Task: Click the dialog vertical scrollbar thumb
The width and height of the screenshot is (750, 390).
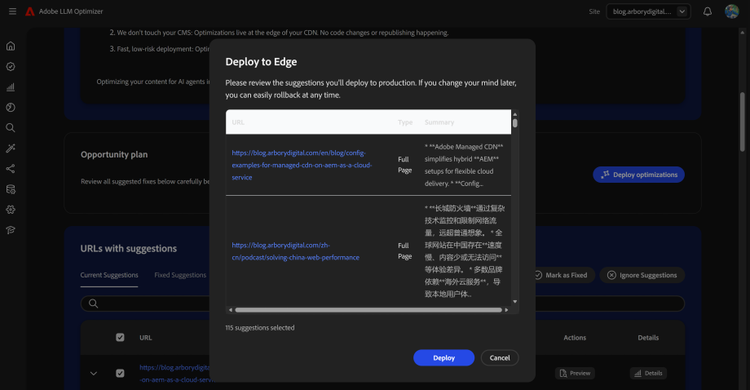Action: coord(515,123)
